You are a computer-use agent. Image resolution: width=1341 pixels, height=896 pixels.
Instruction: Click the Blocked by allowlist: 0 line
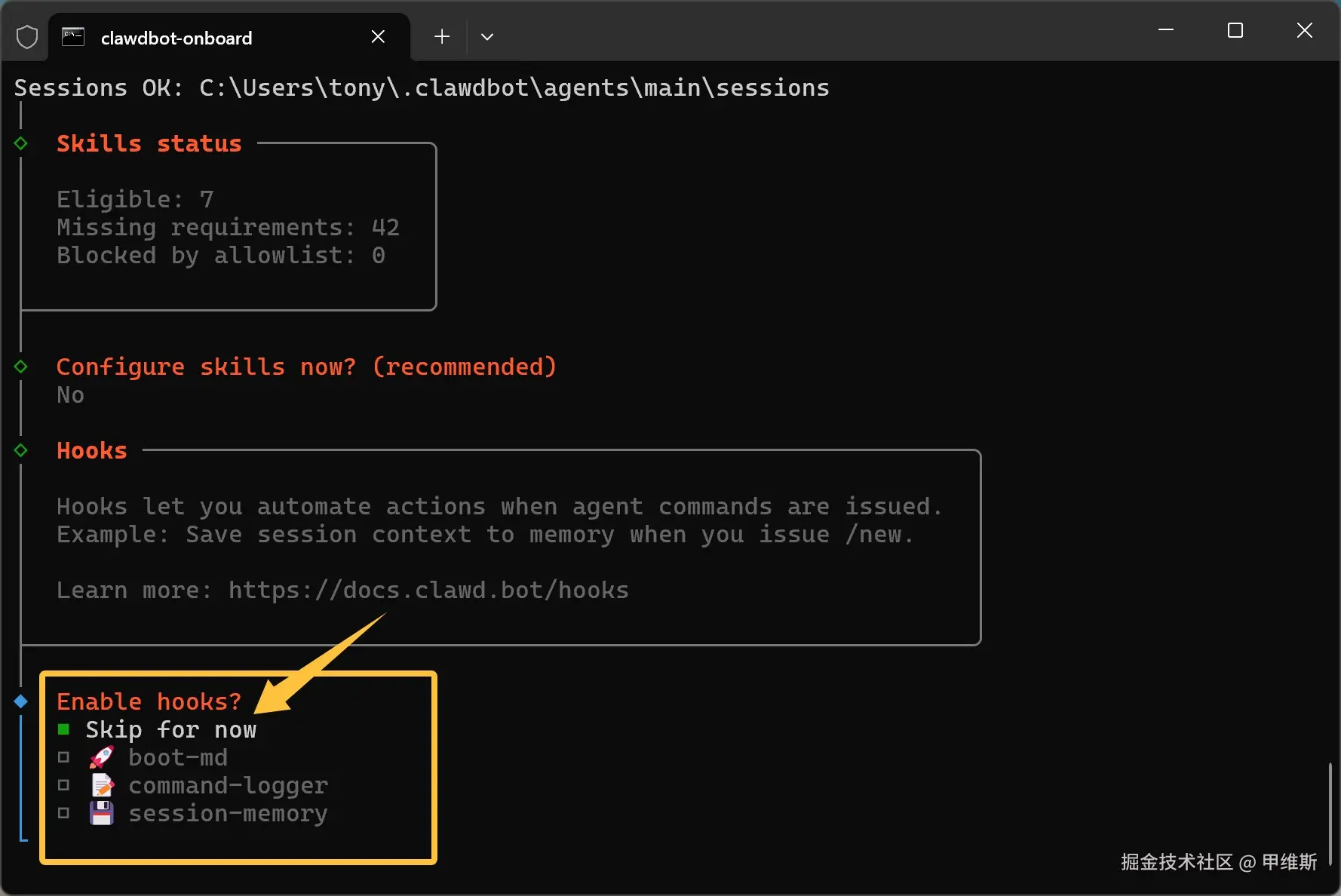coord(221,255)
